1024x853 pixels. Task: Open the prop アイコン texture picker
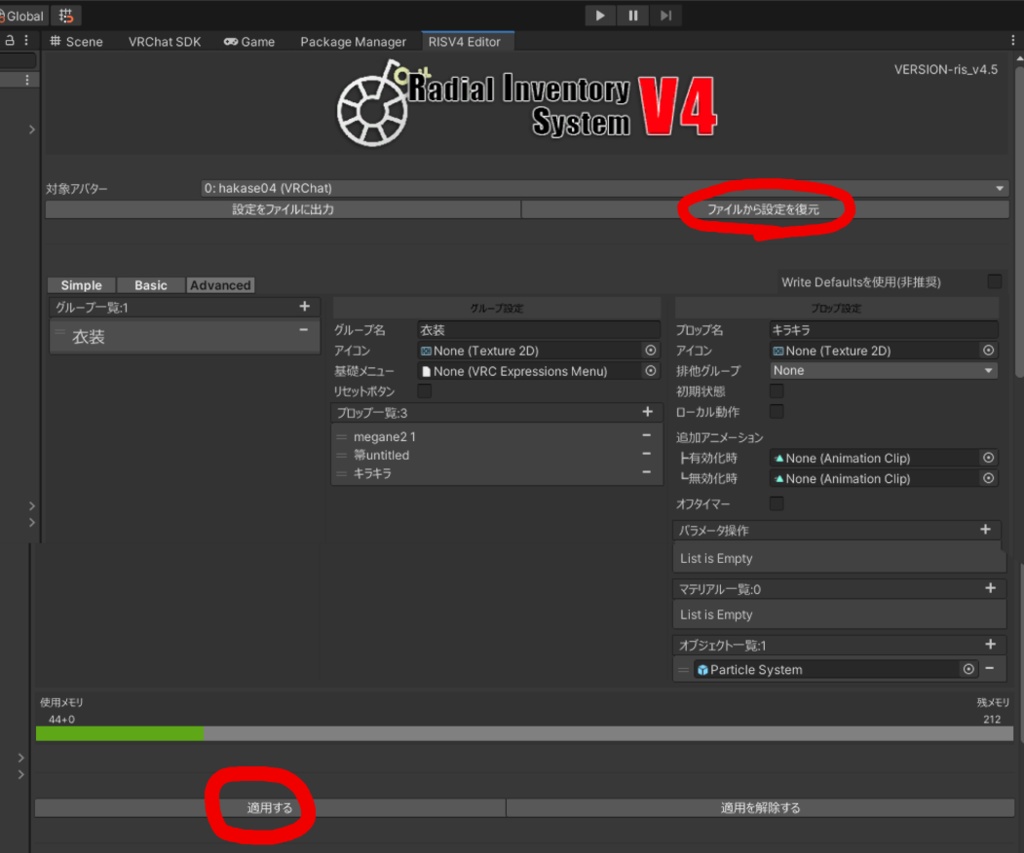pyautogui.click(x=989, y=351)
